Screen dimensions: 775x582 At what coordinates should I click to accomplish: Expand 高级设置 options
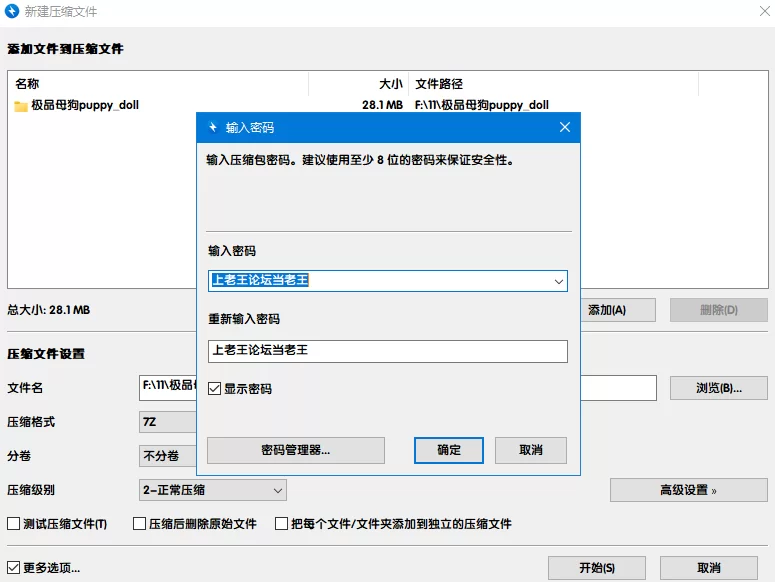[x=689, y=490]
